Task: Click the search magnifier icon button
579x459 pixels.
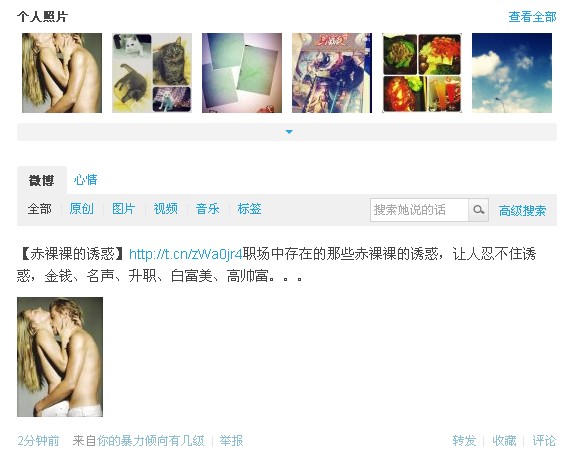Action: coord(478,210)
